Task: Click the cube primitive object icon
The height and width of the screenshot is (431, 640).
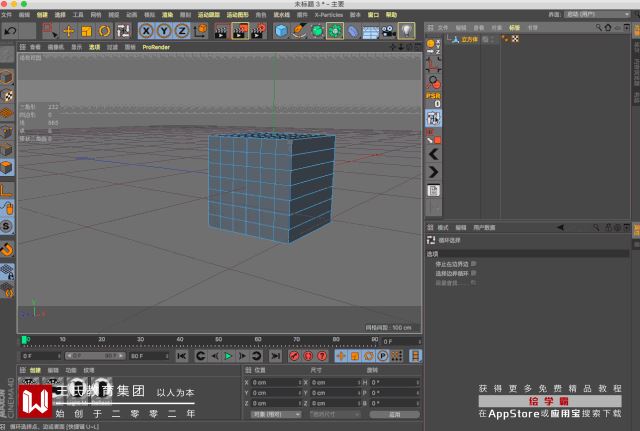Action: pyautogui.click(x=282, y=31)
